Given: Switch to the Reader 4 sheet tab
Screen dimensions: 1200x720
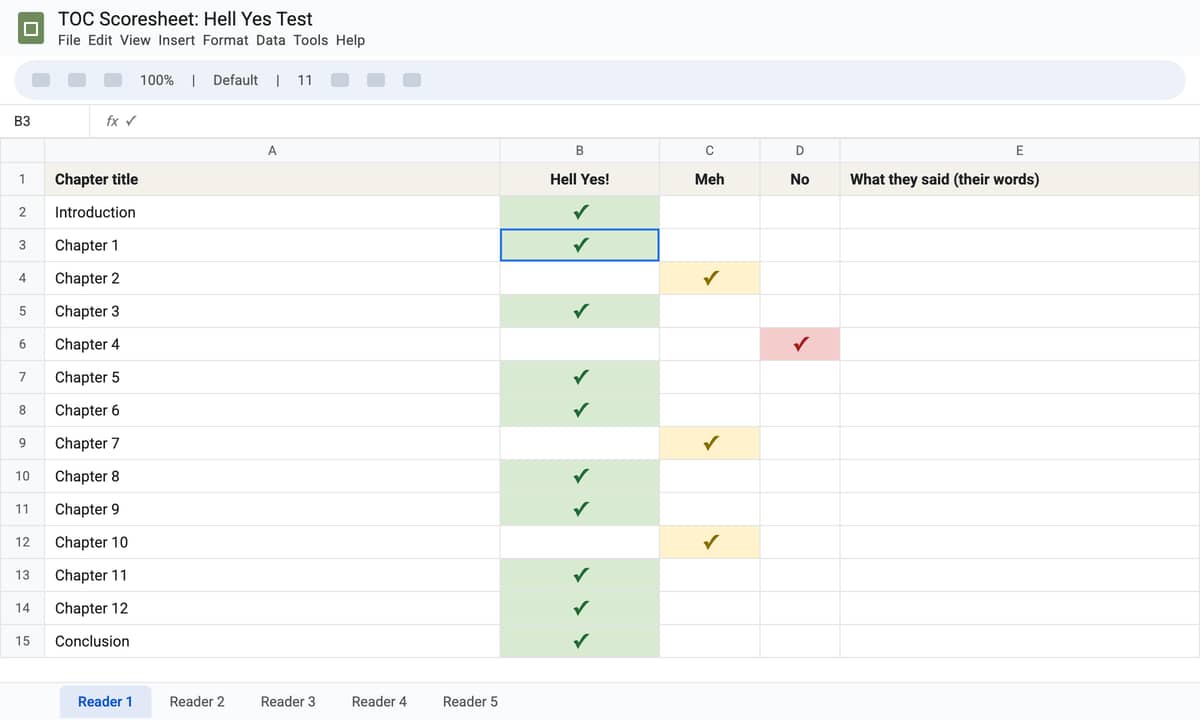Looking at the screenshot, I should [x=379, y=701].
